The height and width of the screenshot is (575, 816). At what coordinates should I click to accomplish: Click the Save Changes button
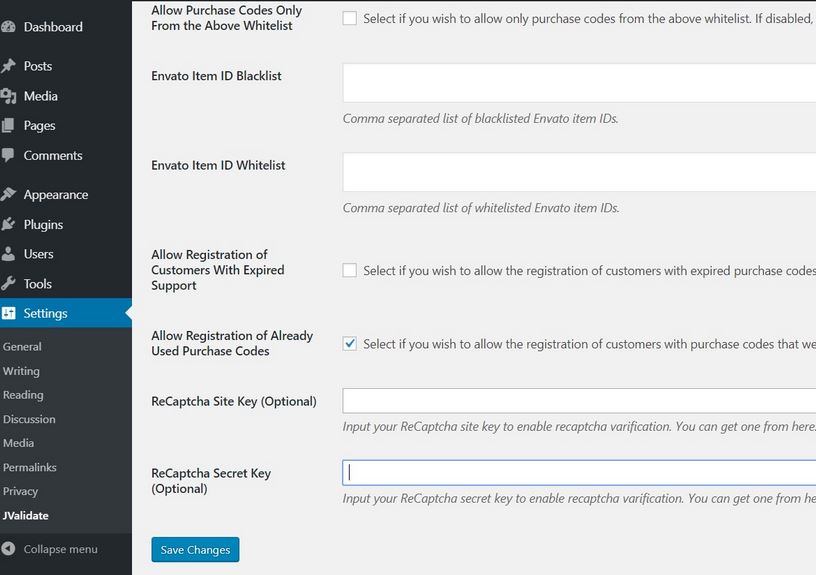pos(195,550)
